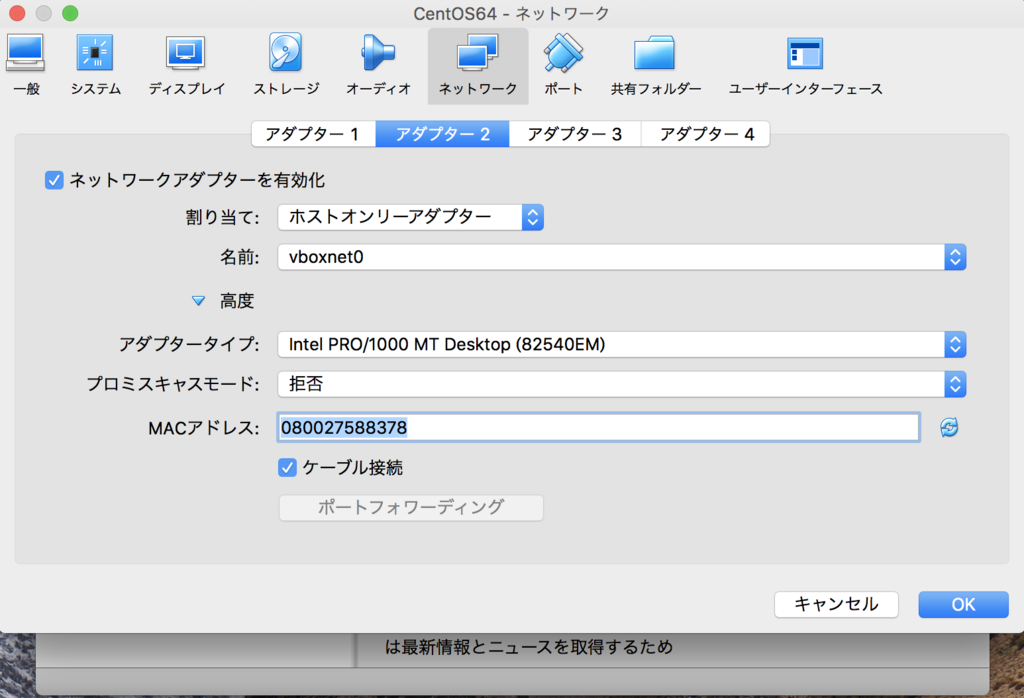Screen dimensions: 1024x698
Task: Open the ポート (Ports) settings icon
Action: tap(563, 65)
